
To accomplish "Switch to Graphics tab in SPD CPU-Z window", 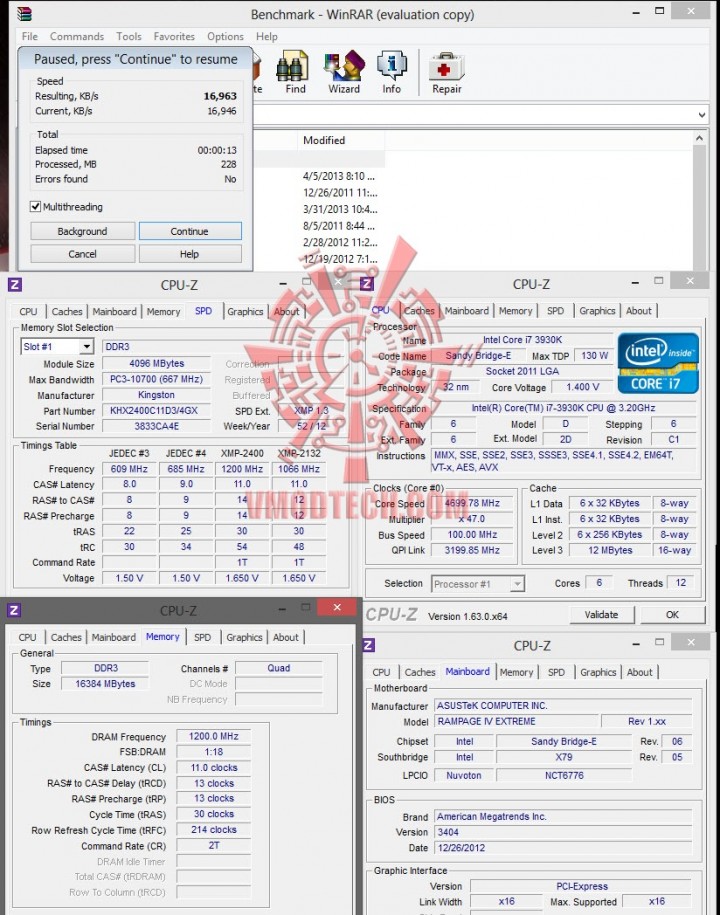I will 245,312.
